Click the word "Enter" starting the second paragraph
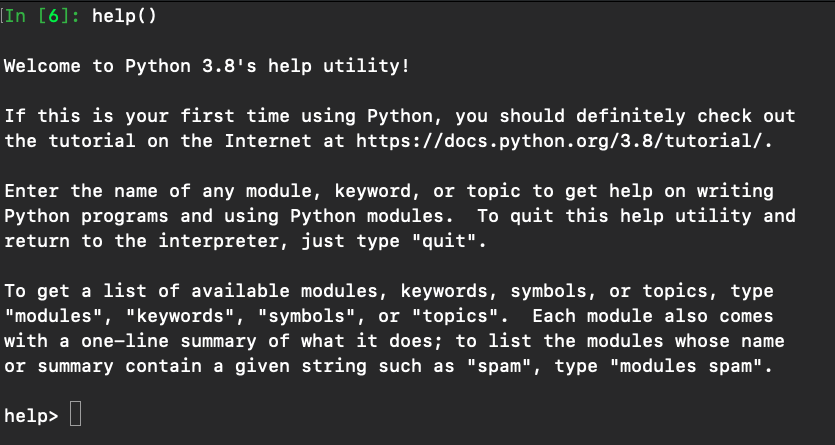Image resolution: width=835 pixels, height=445 pixels. pyautogui.click(x=31, y=191)
